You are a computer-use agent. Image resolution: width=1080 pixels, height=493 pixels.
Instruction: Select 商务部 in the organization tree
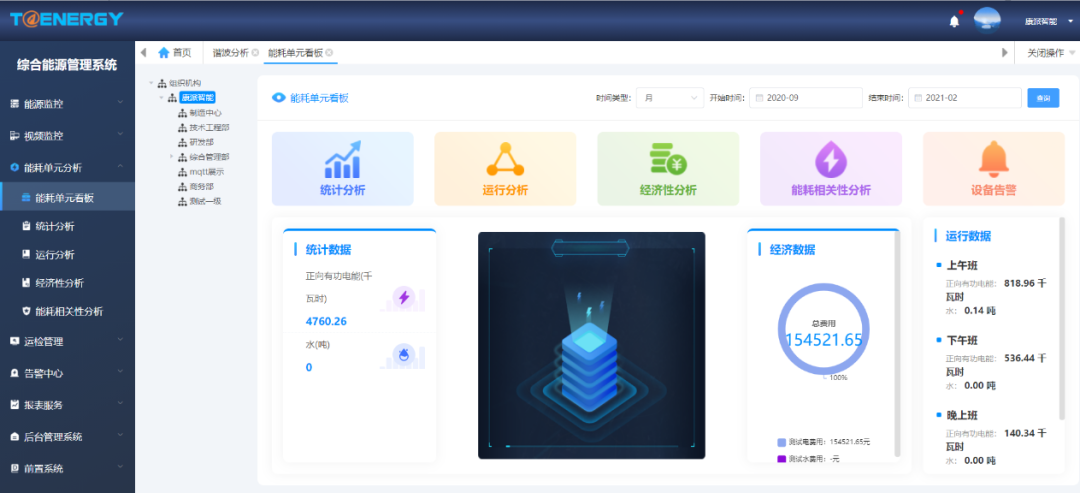[201, 187]
